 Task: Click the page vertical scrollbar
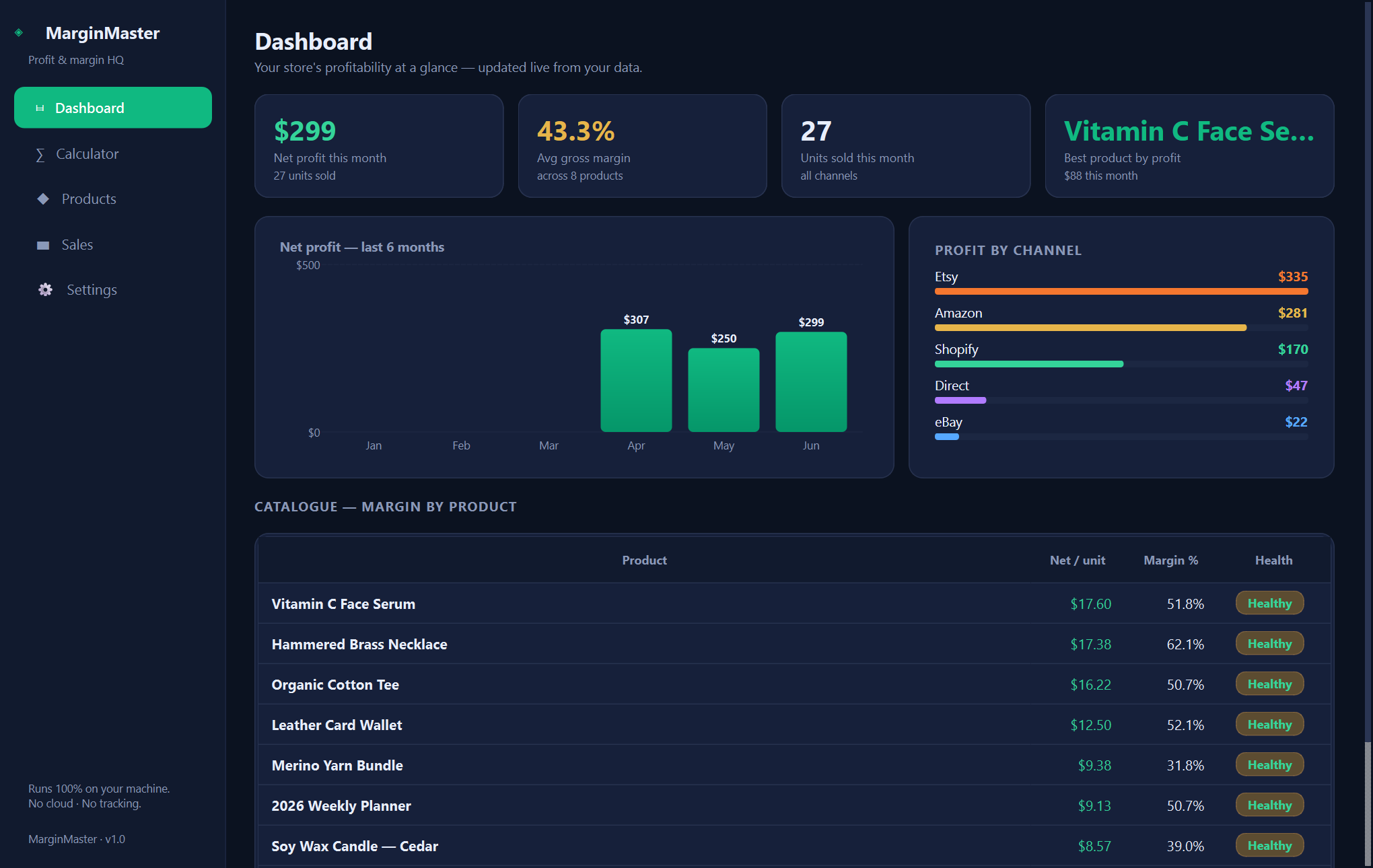tap(1368, 434)
